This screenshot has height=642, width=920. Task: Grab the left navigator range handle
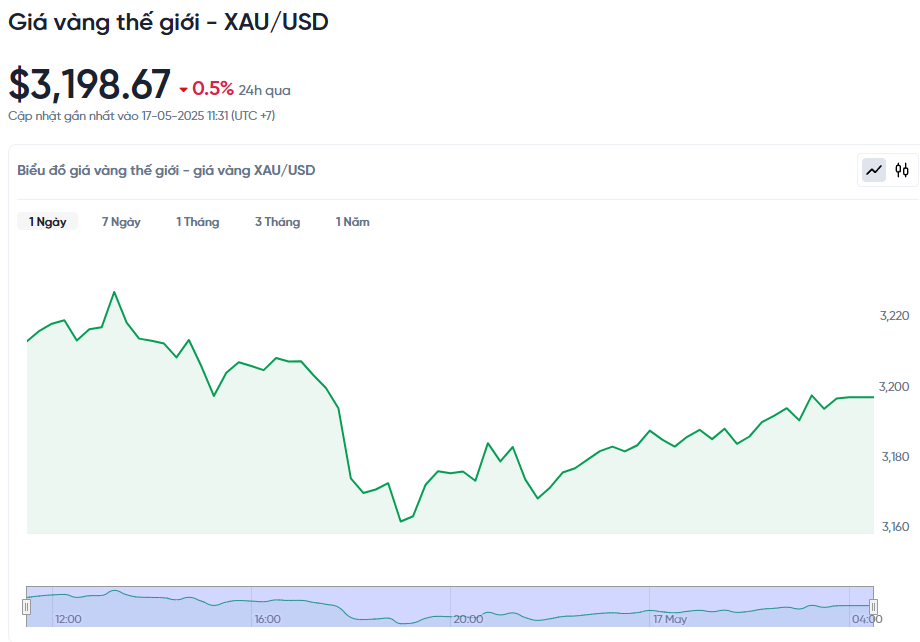tap(26, 606)
